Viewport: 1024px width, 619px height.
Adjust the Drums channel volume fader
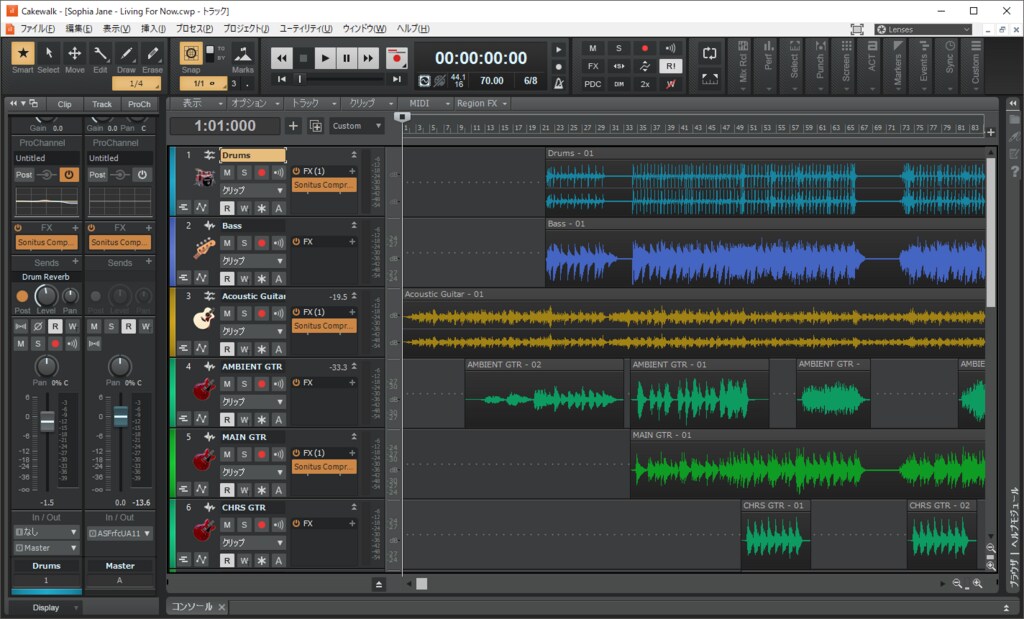tap(47, 422)
